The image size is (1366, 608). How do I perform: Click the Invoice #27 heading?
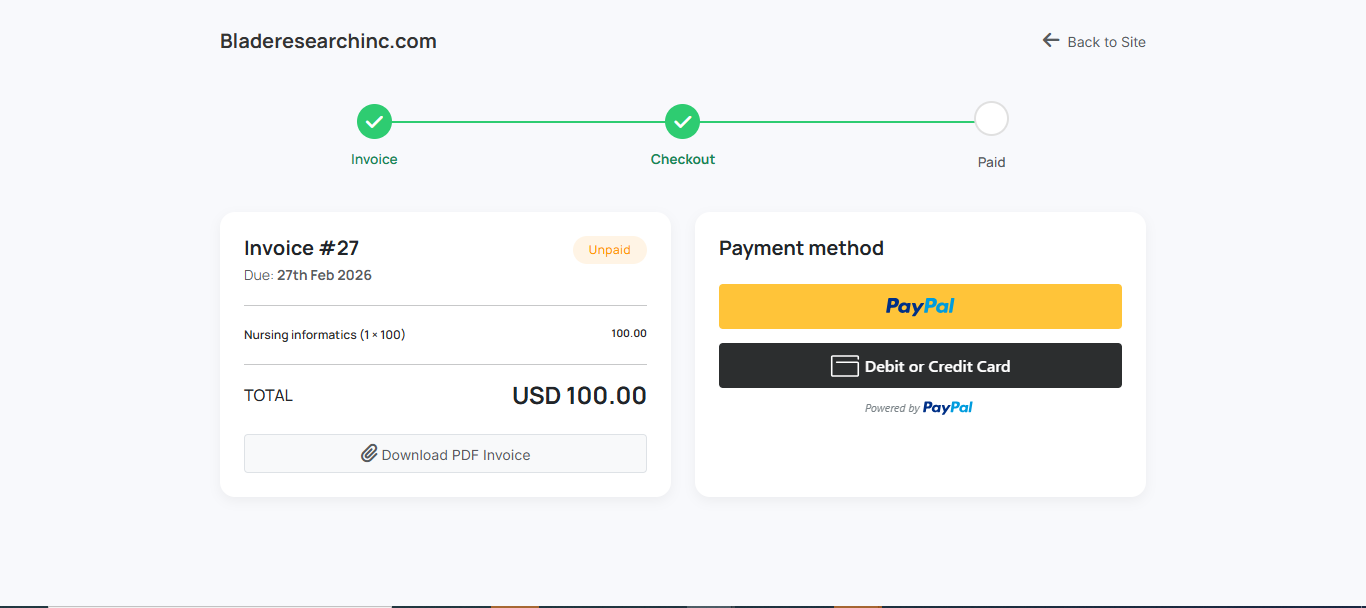coord(302,247)
